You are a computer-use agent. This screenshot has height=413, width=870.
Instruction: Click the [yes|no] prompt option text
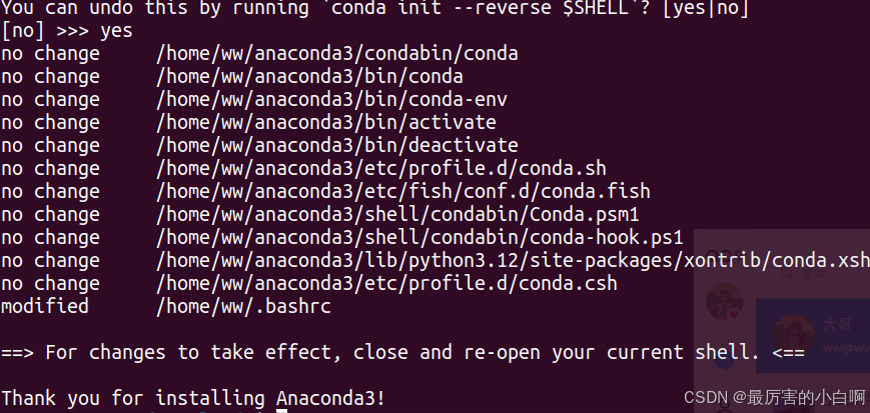[x=706, y=8]
